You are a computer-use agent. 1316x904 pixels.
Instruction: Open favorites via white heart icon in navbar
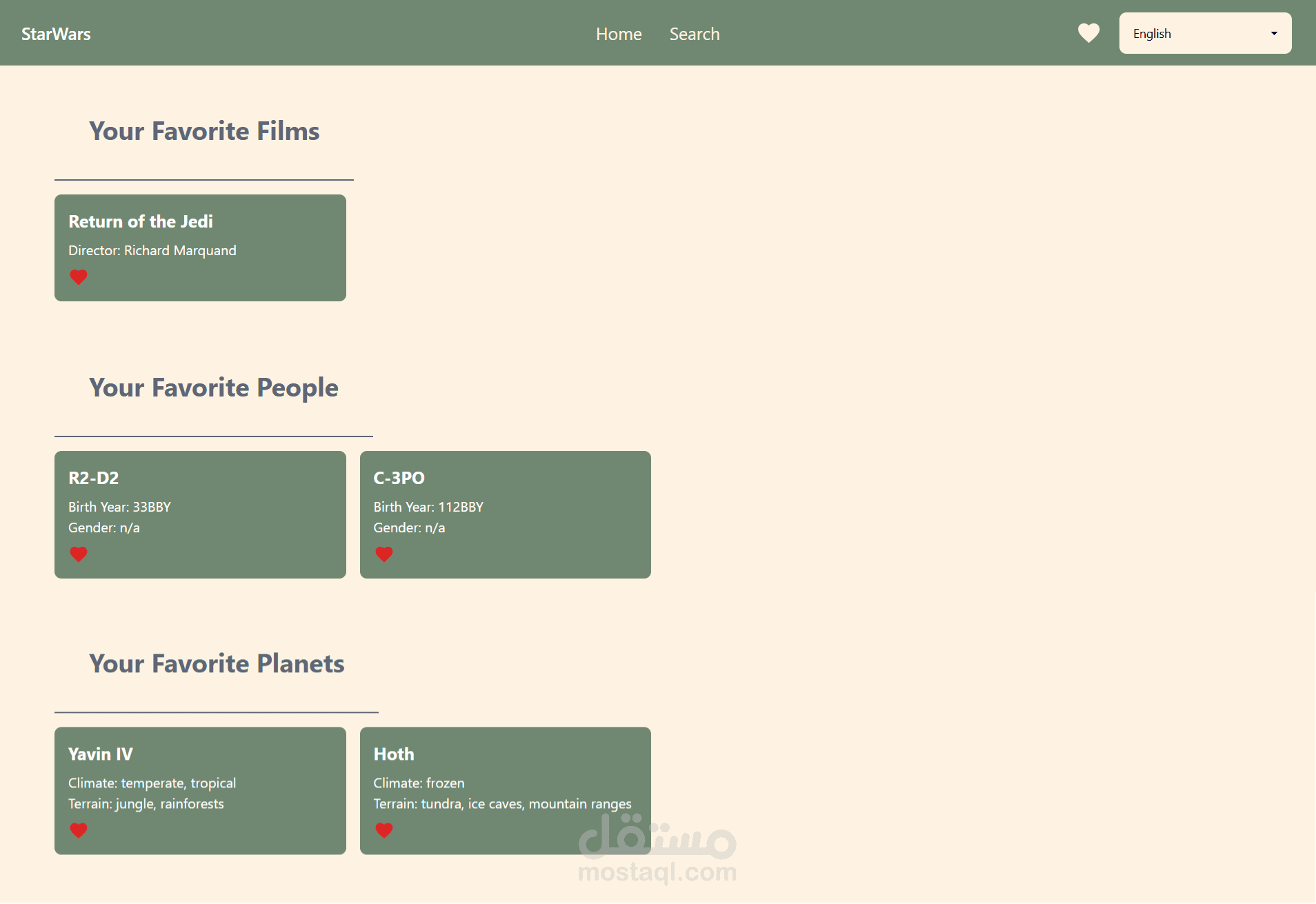click(x=1088, y=33)
